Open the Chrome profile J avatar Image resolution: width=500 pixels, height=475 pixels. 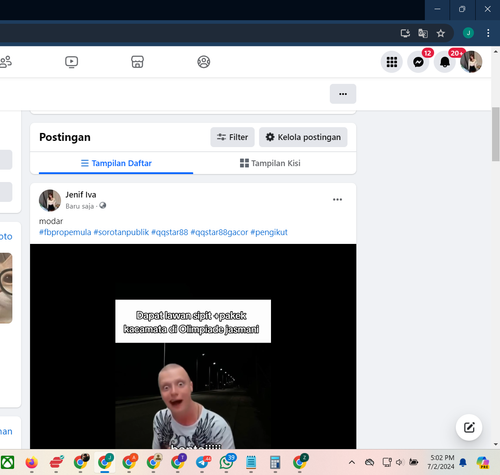(x=468, y=33)
